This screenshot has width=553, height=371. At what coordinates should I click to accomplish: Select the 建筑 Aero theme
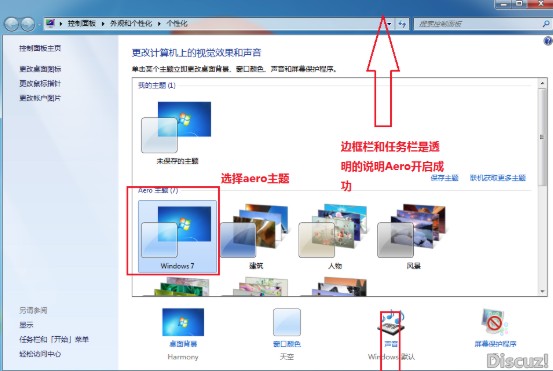click(256, 236)
